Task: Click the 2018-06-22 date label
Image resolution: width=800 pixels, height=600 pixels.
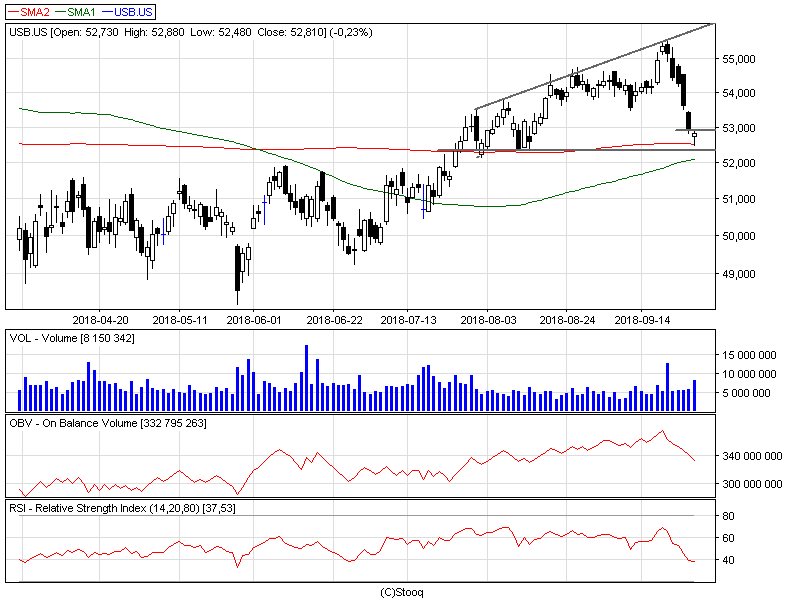Action: pos(334,320)
